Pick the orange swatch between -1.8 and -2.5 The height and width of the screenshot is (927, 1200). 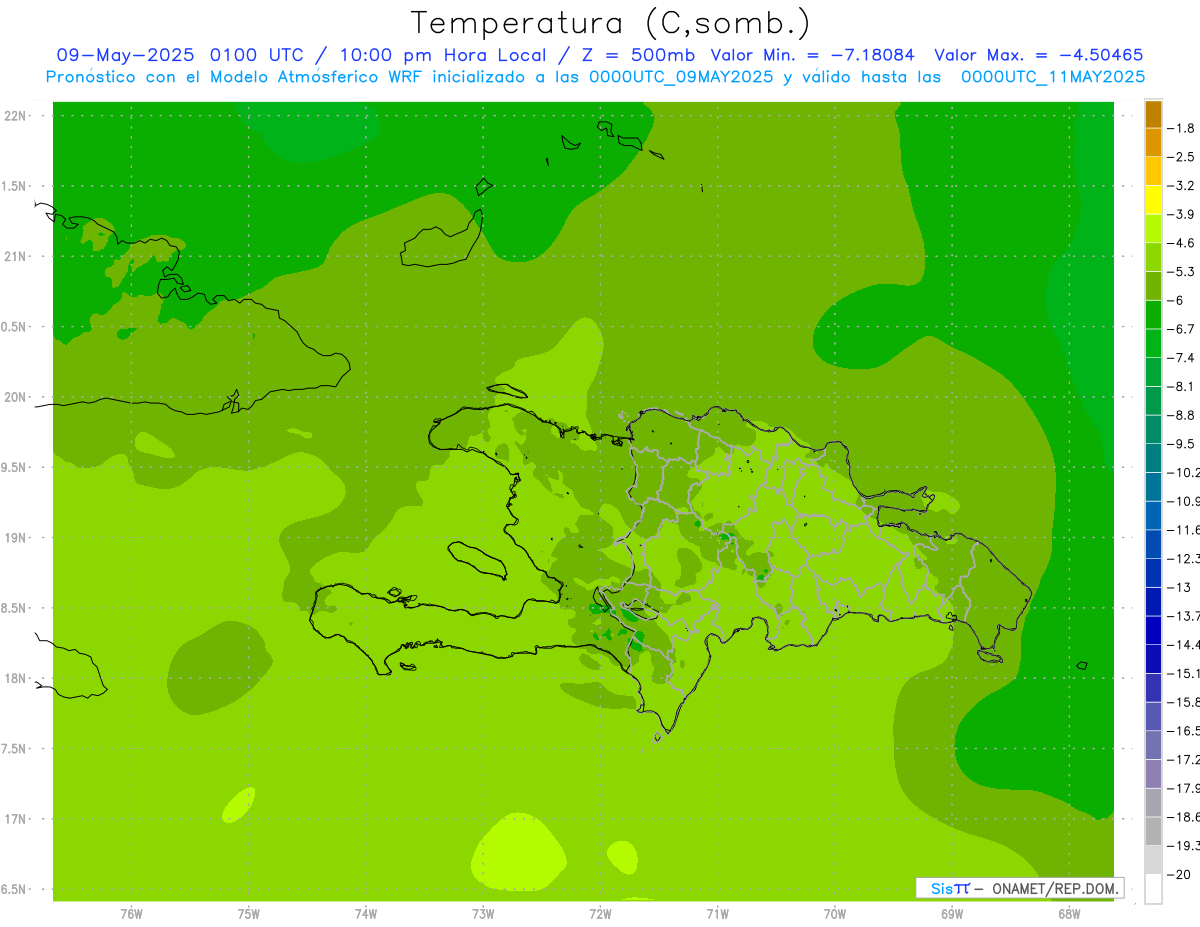(1153, 143)
